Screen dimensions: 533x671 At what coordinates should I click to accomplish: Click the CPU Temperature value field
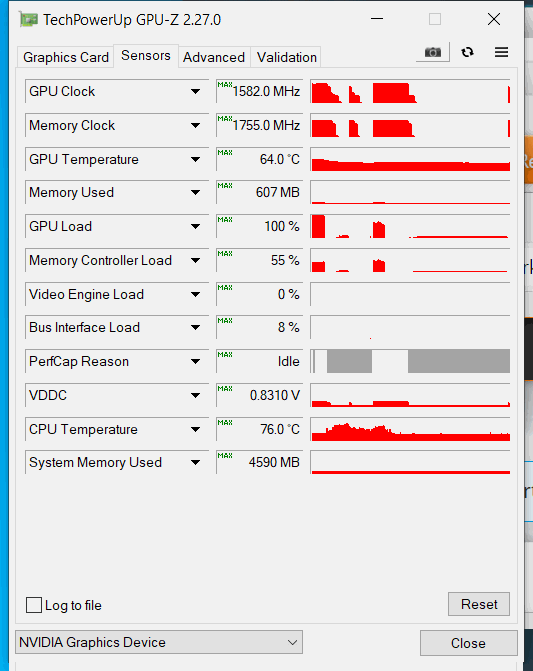coord(260,429)
